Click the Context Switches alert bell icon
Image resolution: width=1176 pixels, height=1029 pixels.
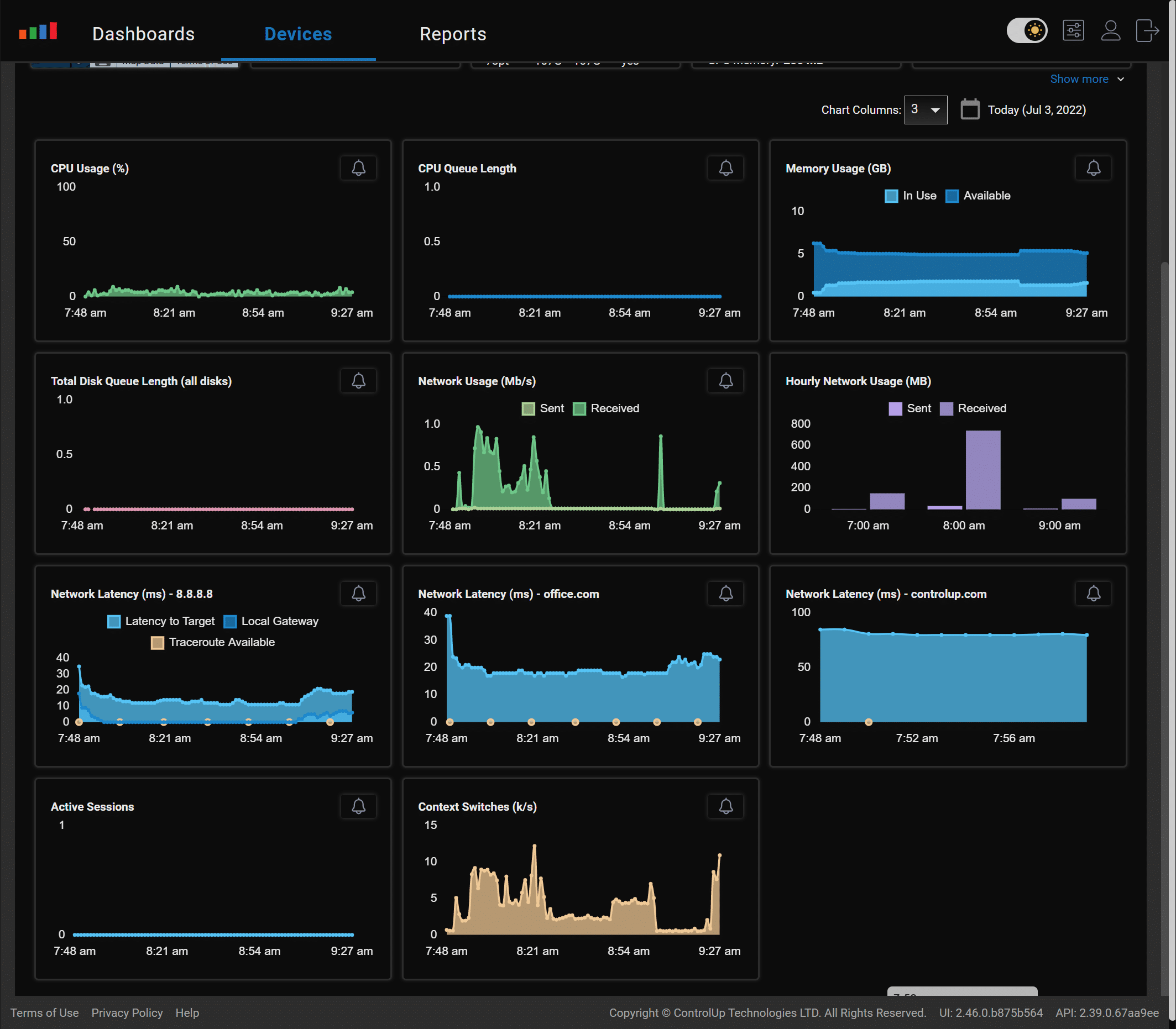pos(726,805)
